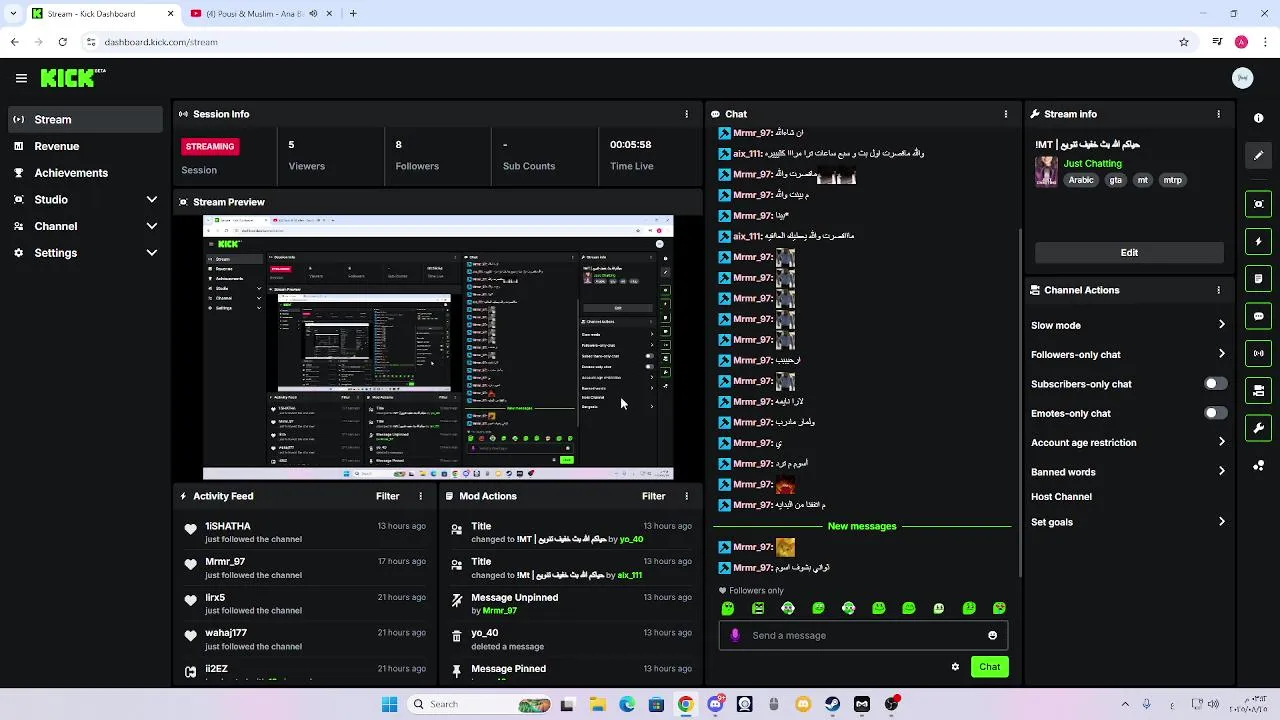Click the lightning bolt icon in right sidebar

pos(1258,241)
